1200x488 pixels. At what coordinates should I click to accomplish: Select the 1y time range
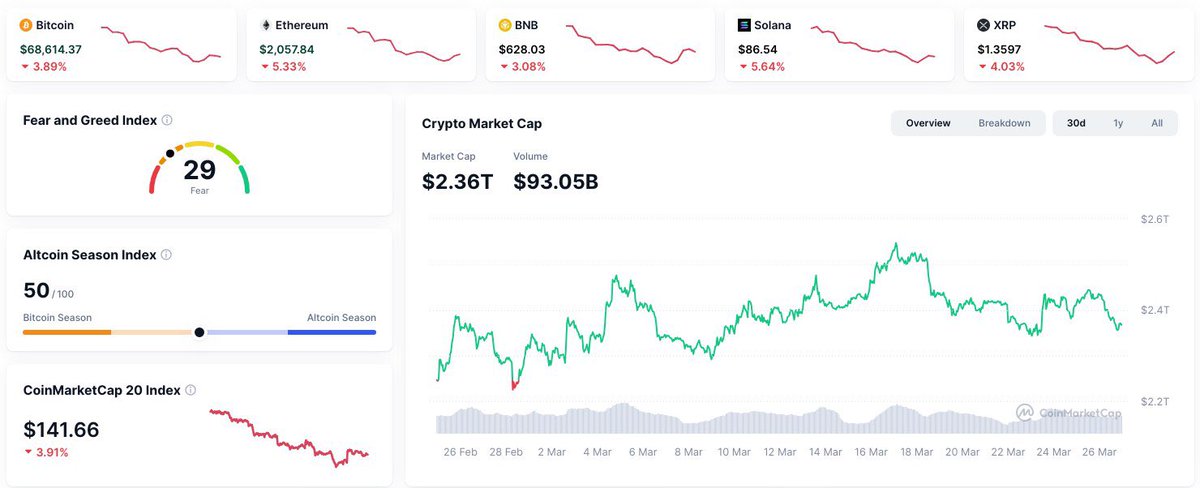tap(1118, 123)
